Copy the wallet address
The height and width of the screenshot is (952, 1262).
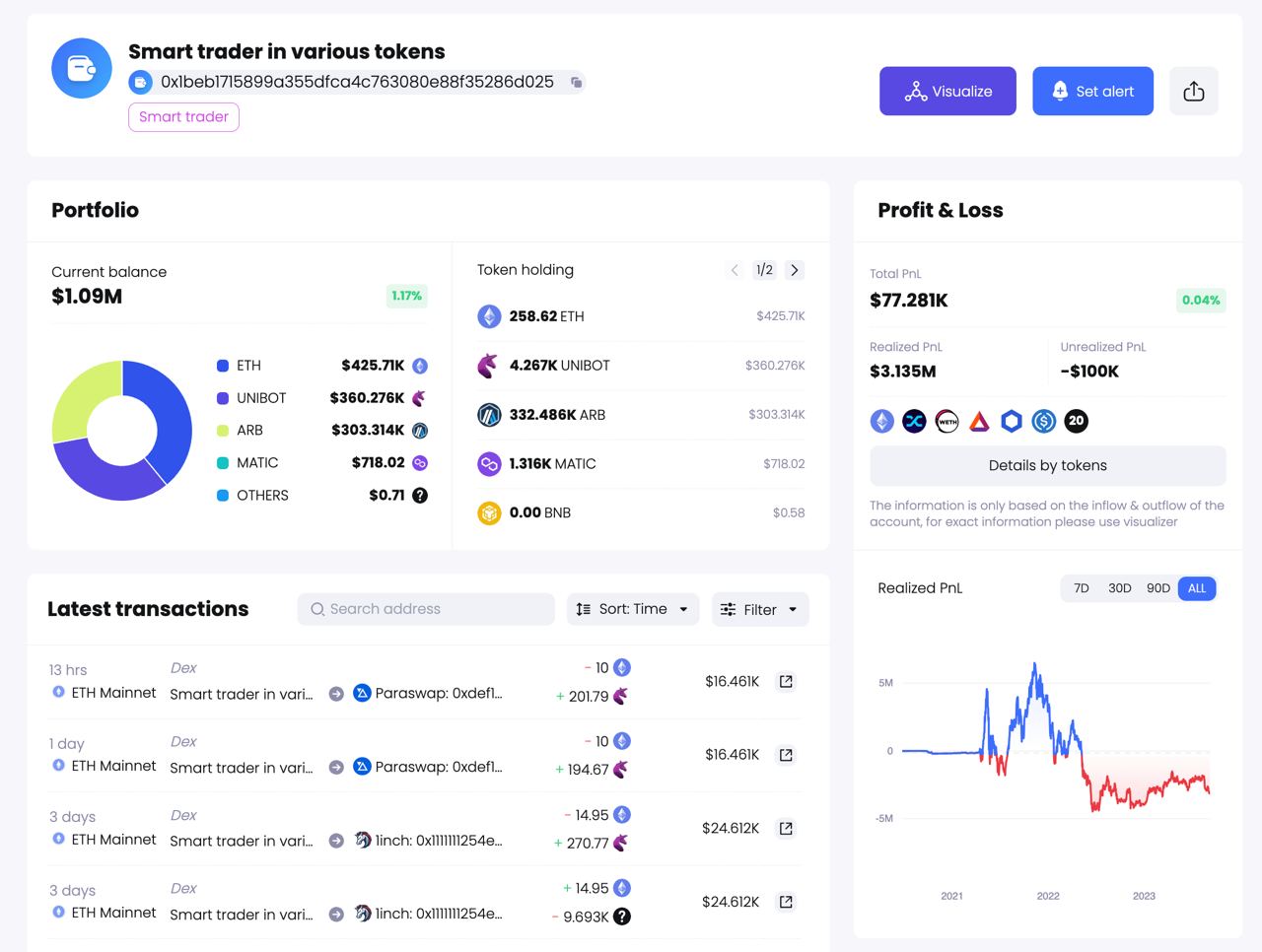[576, 82]
